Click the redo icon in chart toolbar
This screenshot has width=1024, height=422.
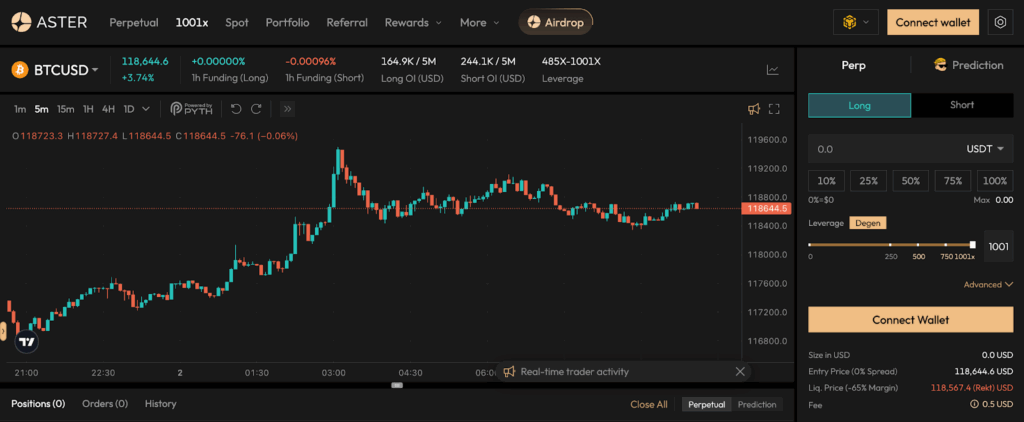[x=256, y=109]
